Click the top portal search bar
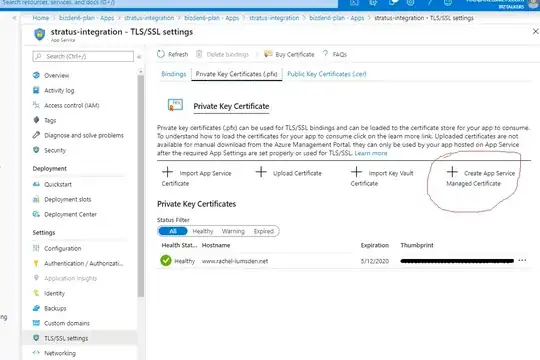 pyautogui.click(x=169, y=3)
